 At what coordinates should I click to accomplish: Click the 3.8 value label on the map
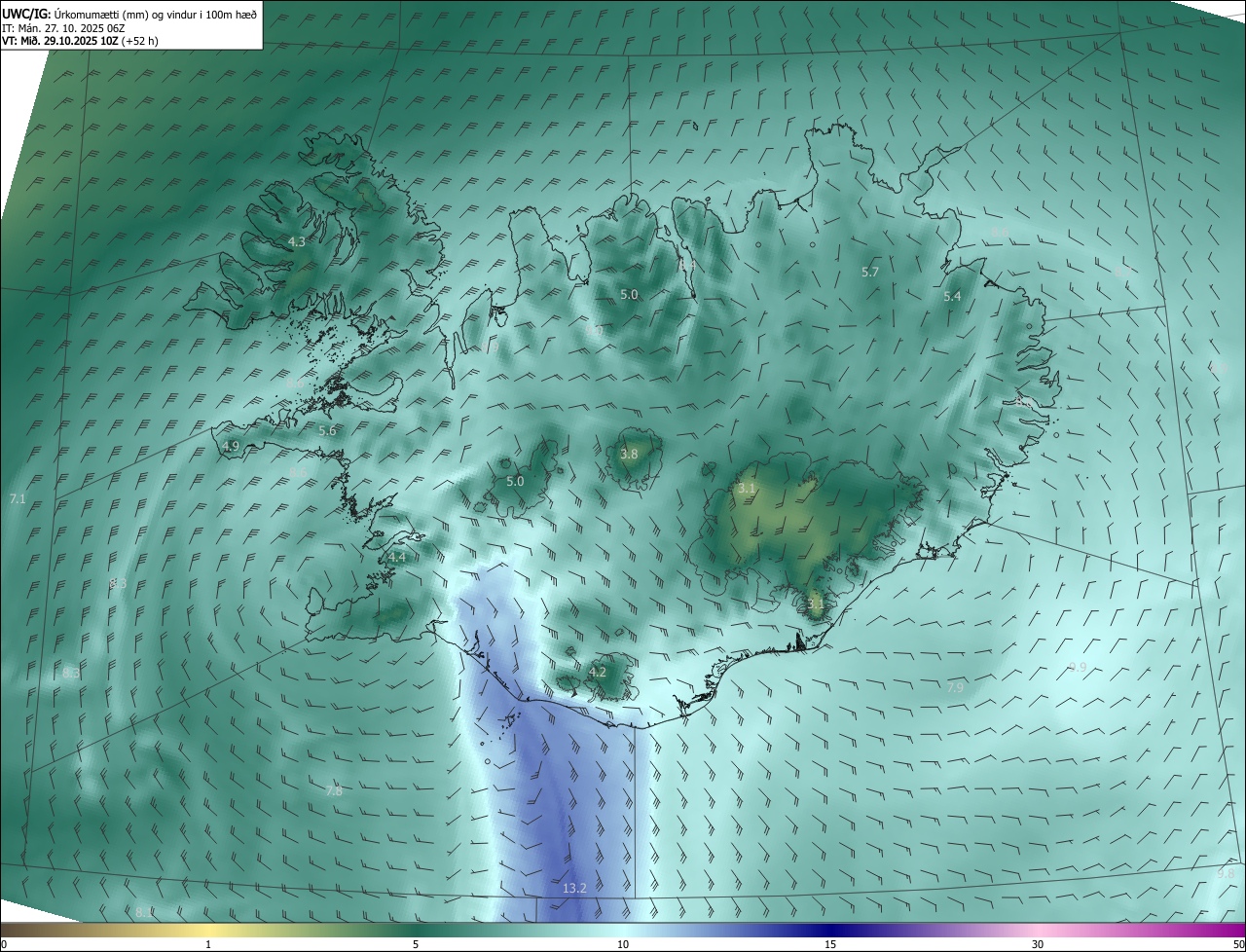629,454
